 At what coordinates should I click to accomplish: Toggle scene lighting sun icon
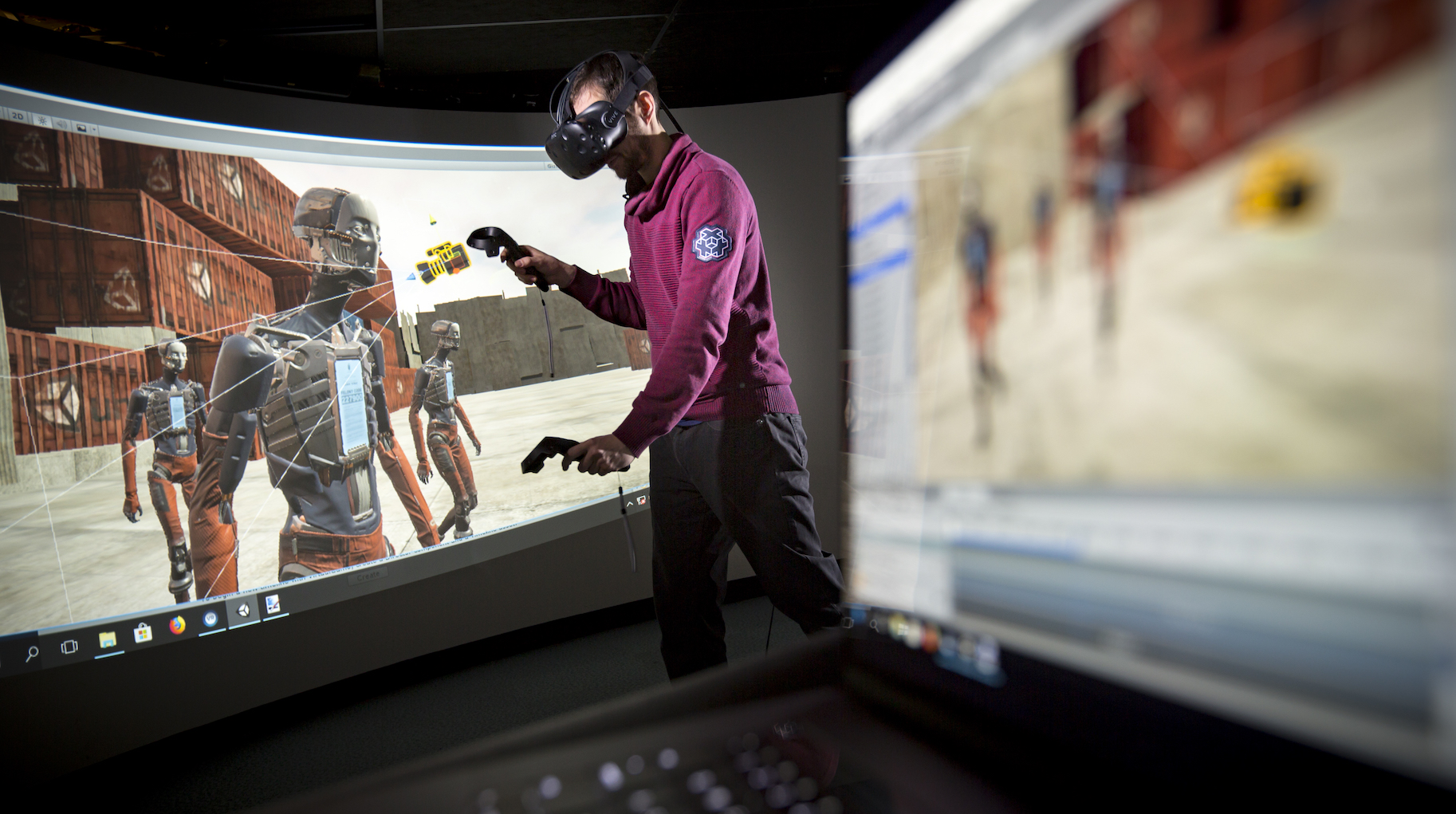41,120
